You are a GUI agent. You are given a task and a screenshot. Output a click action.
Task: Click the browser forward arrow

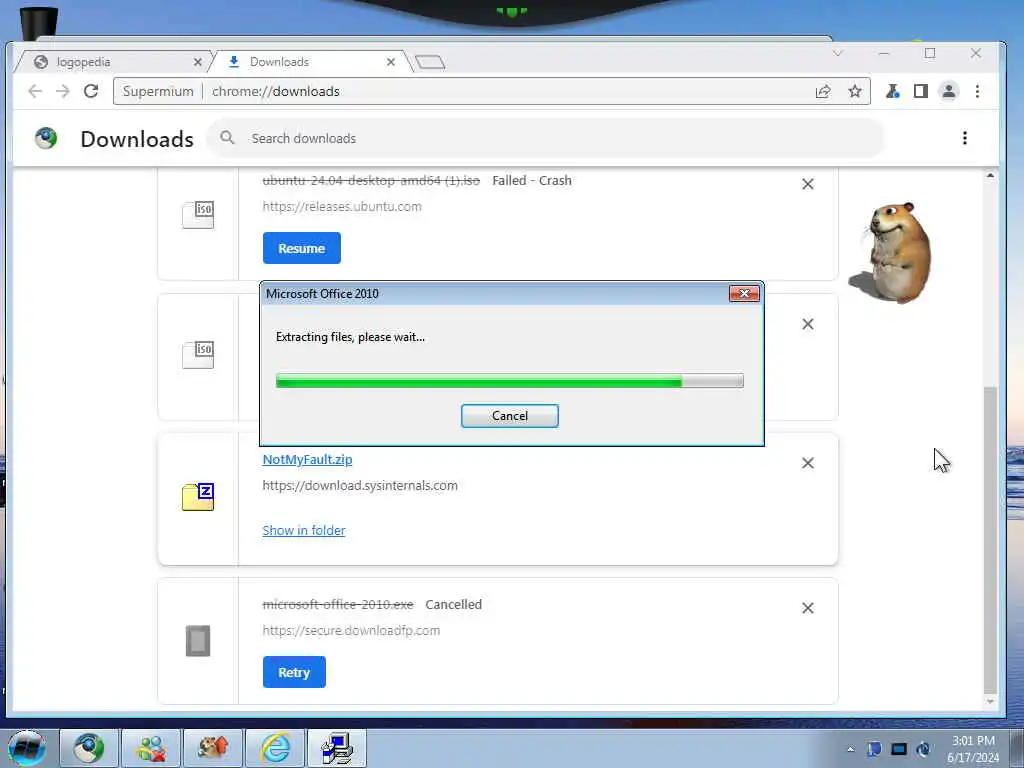pos(63,91)
